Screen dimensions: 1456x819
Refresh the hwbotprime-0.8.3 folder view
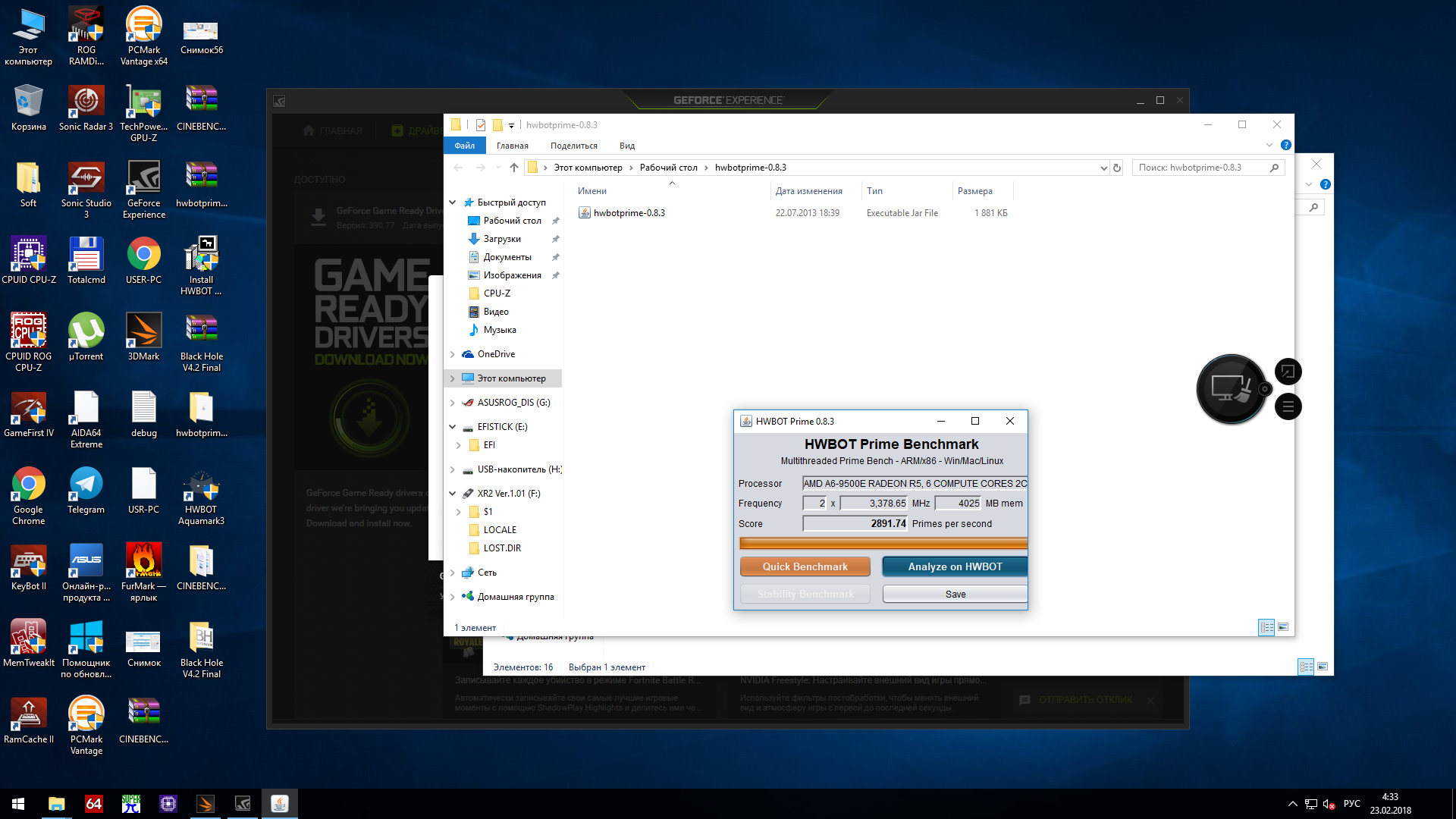tap(1117, 168)
